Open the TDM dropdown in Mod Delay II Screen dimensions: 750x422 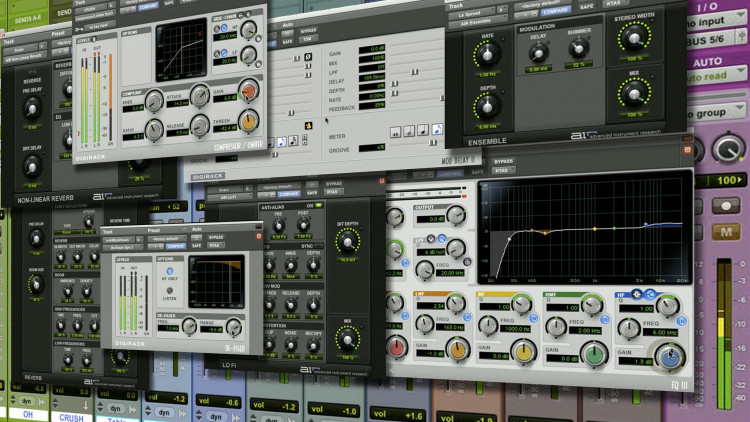pyautogui.click(x=308, y=39)
